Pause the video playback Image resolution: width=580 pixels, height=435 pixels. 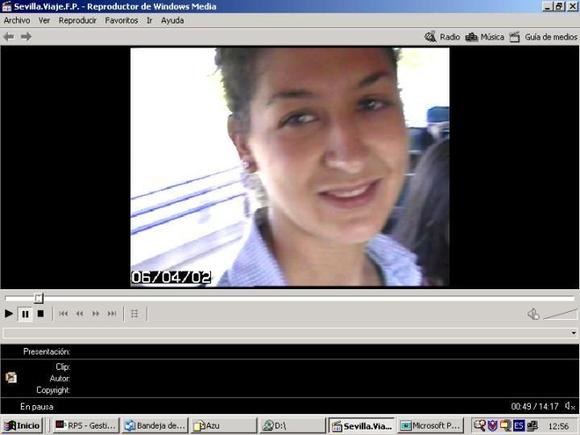pos(25,314)
